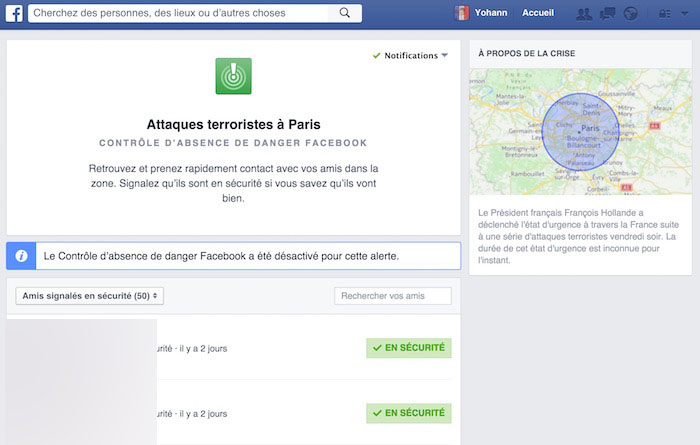The width and height of the screenshot is (700, 445).
Task: Click the blue info icon
Action: coord(21,256)
